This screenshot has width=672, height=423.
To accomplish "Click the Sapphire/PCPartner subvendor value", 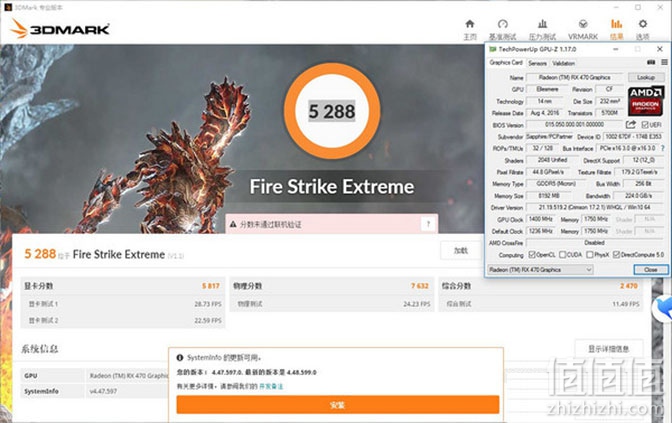I will (549, 136).
